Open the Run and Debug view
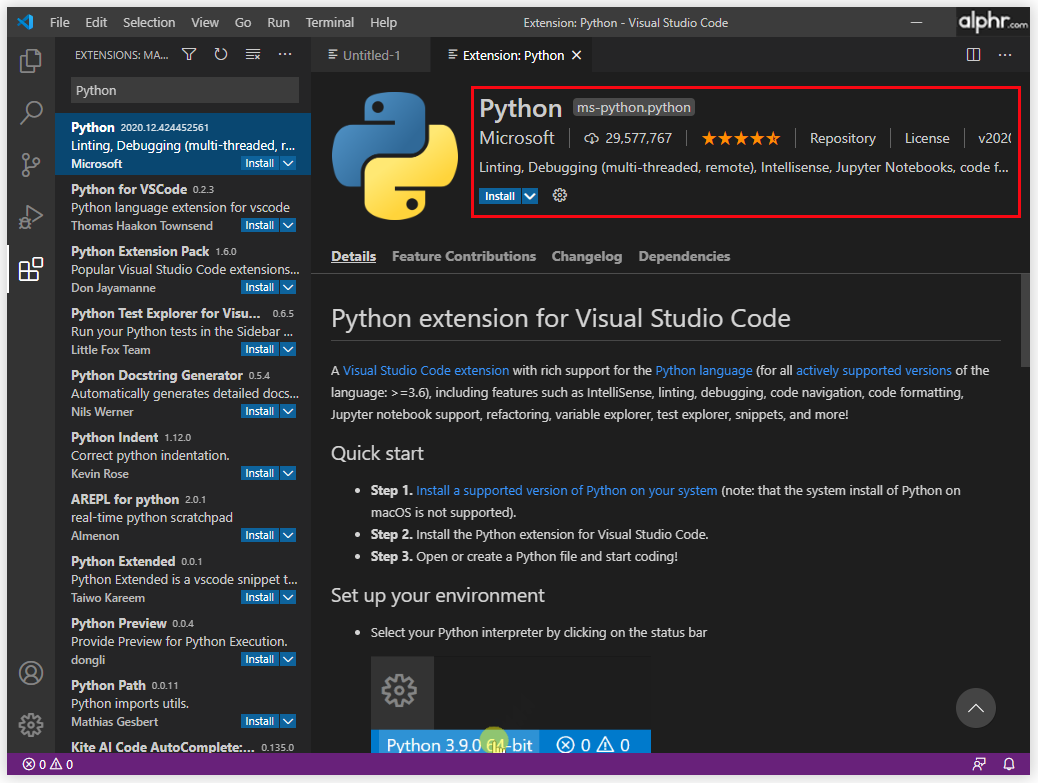1038x783 pixels. tap(30, 216)
